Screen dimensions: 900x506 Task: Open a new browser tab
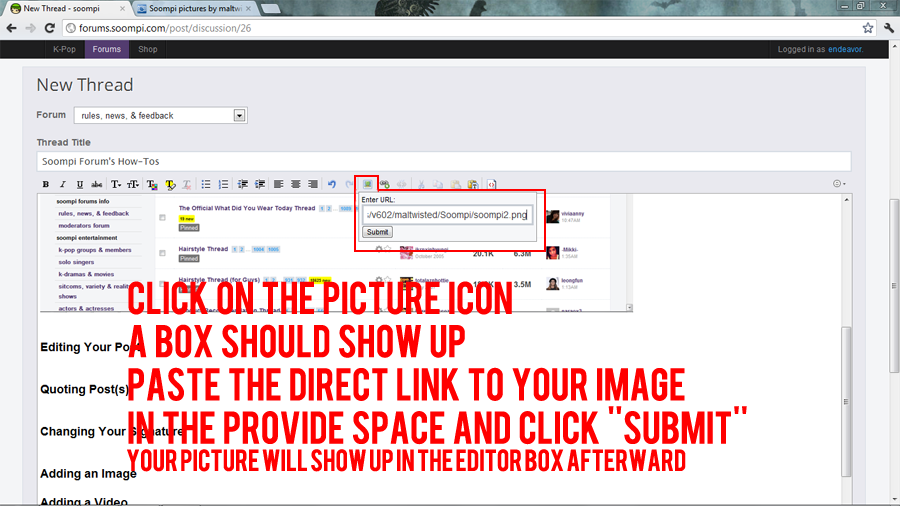[270, 9]
